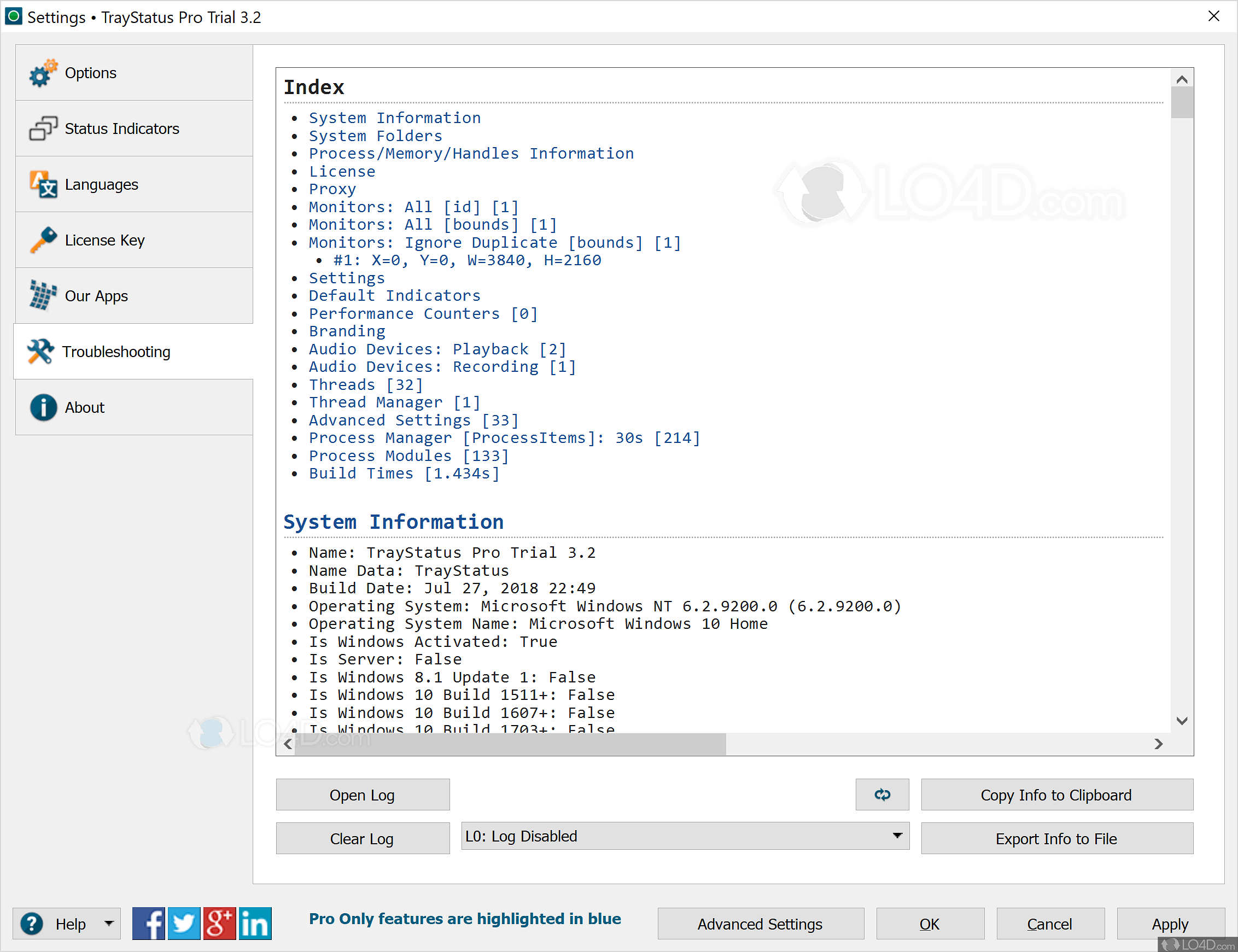1238x952 pixels.
Task: Open the Help button dropdown arrow
Action: (x=109, y=924)
